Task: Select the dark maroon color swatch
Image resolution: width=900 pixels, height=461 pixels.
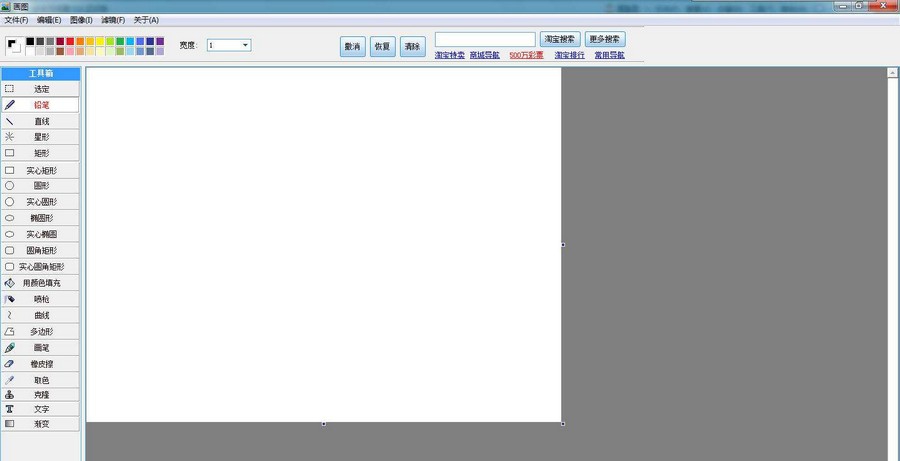Action: (60, 41)
